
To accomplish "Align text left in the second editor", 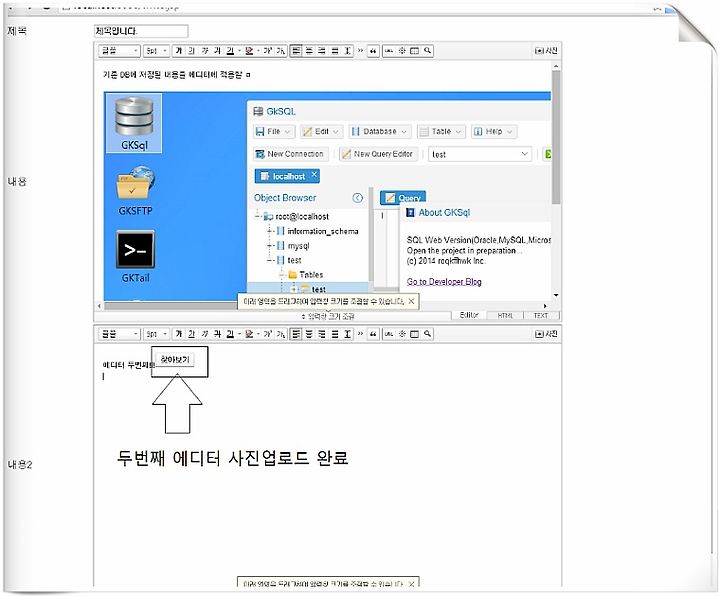I will [296, 334].
